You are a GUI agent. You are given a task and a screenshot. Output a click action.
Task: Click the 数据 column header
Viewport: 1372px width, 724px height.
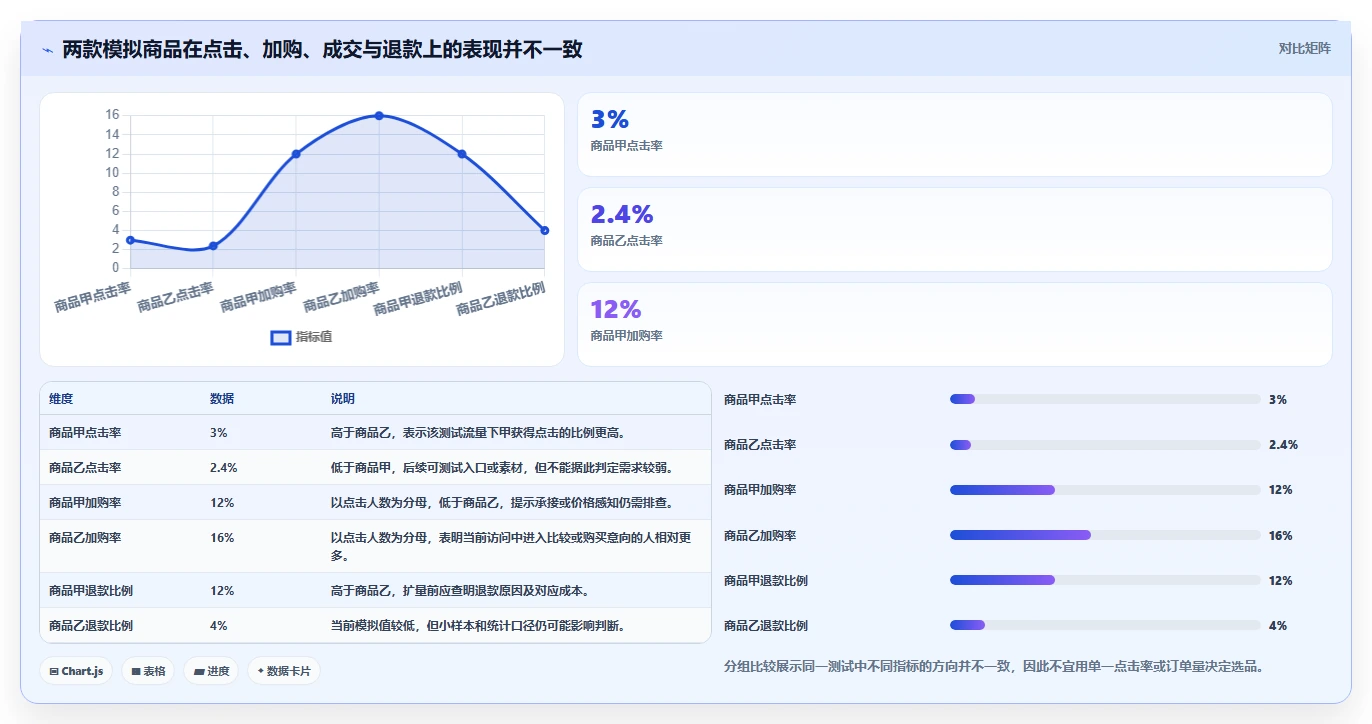click(x=222, y=398)
